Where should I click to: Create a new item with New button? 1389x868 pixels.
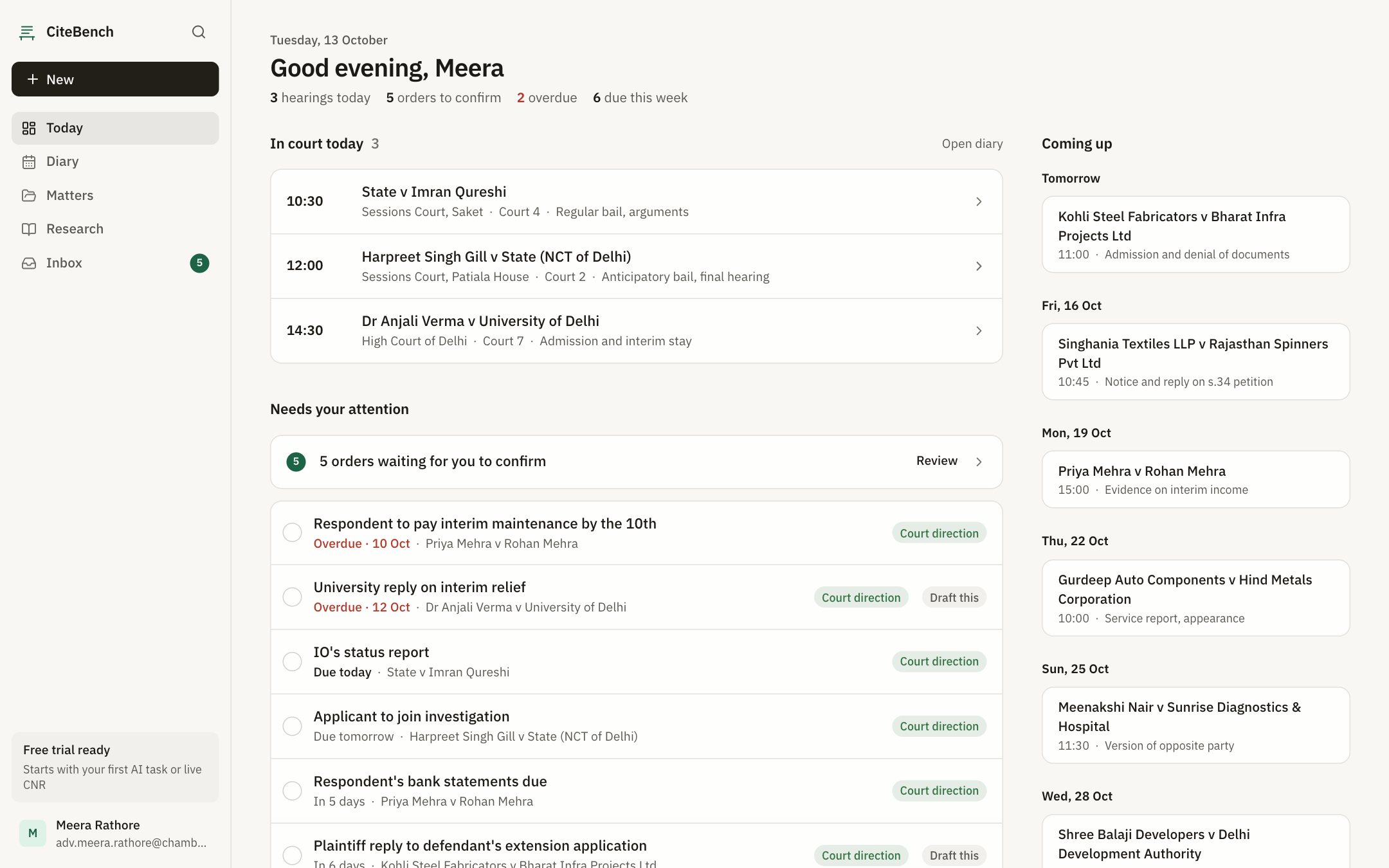tap(115, 79)
